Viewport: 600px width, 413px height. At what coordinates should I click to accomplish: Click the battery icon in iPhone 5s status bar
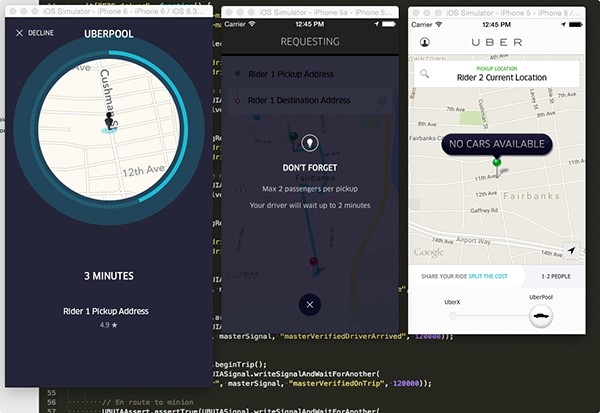click(x=388, y=24)
